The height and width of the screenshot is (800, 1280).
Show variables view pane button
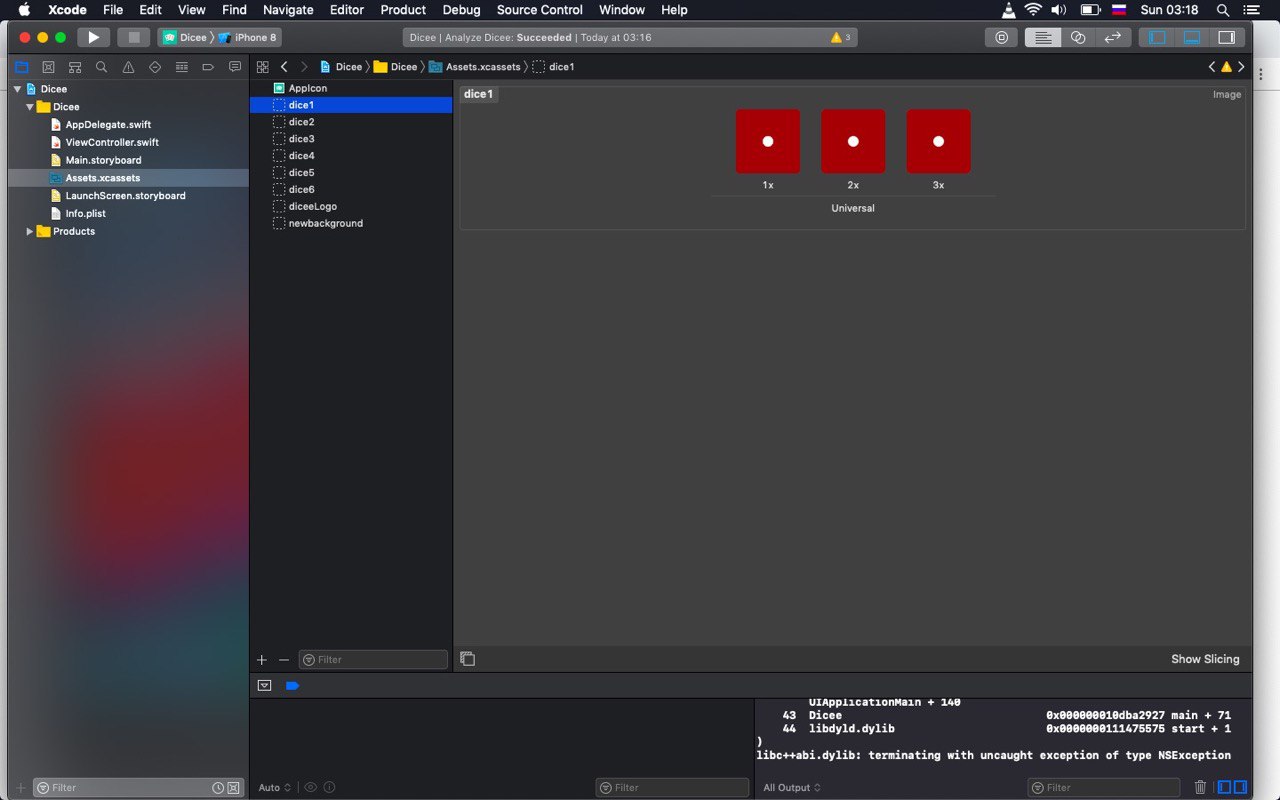(1225, 787)
